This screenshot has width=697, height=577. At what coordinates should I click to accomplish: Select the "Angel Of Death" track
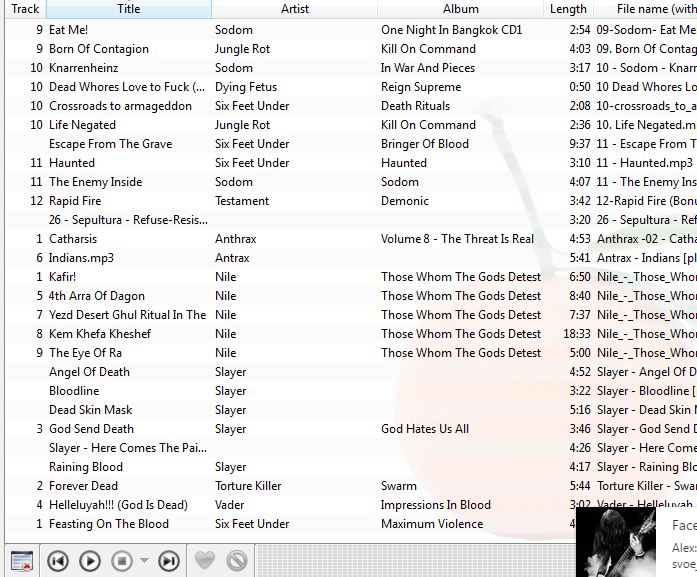coord(89,372)
